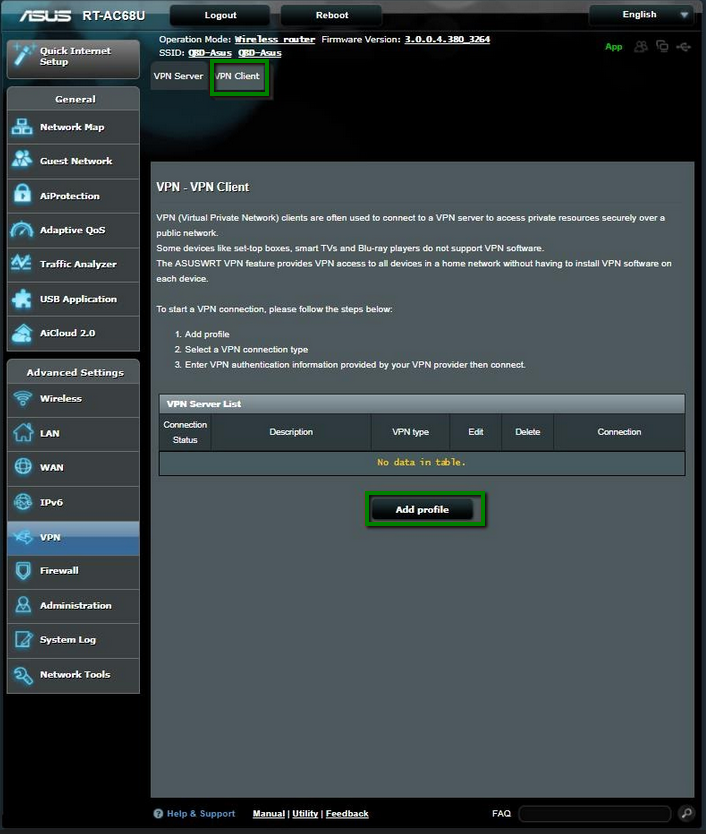Click the 'No data in table.' message

coord(421,462)
